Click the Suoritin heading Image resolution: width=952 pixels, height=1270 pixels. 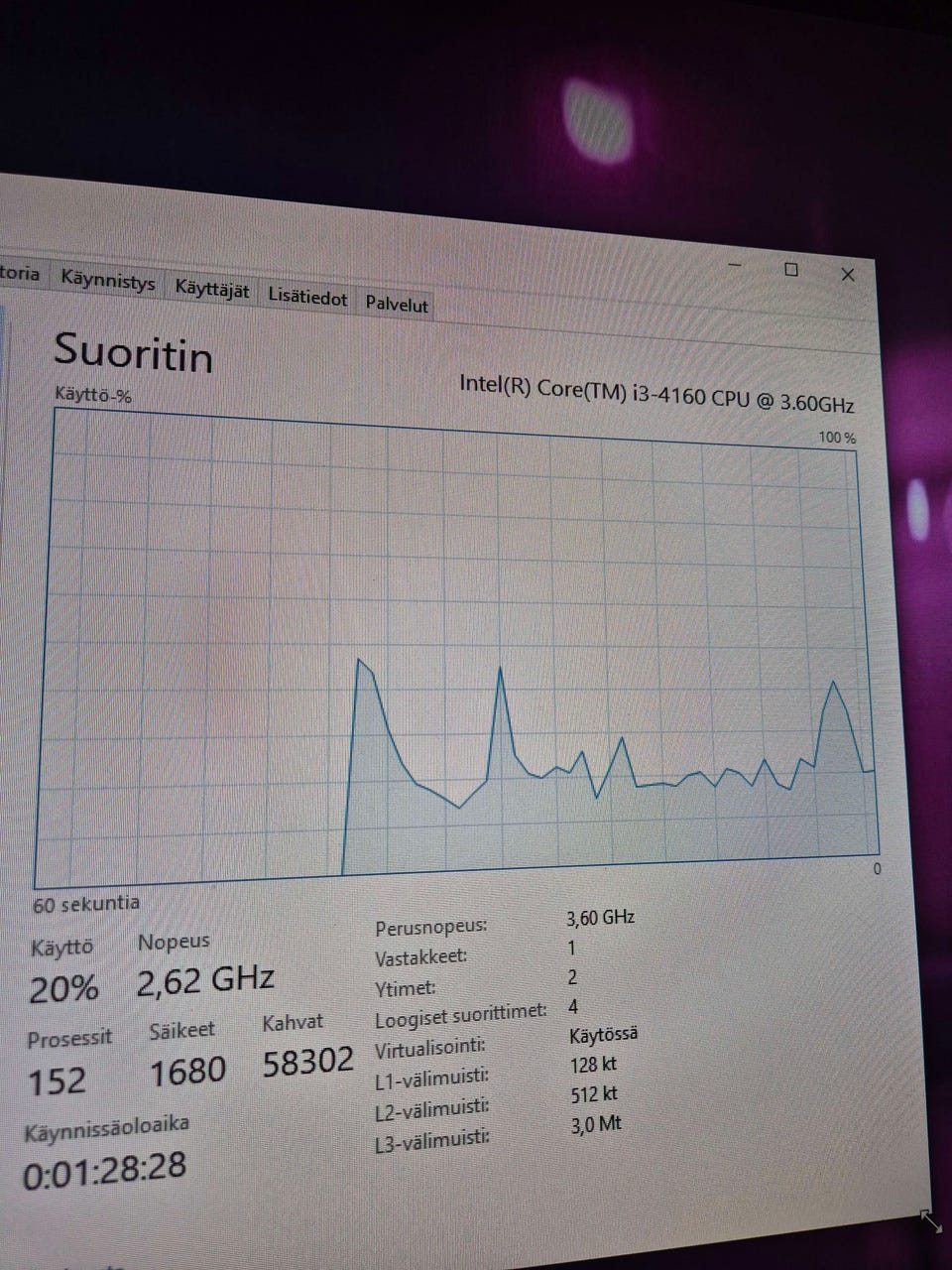(133, 352)
